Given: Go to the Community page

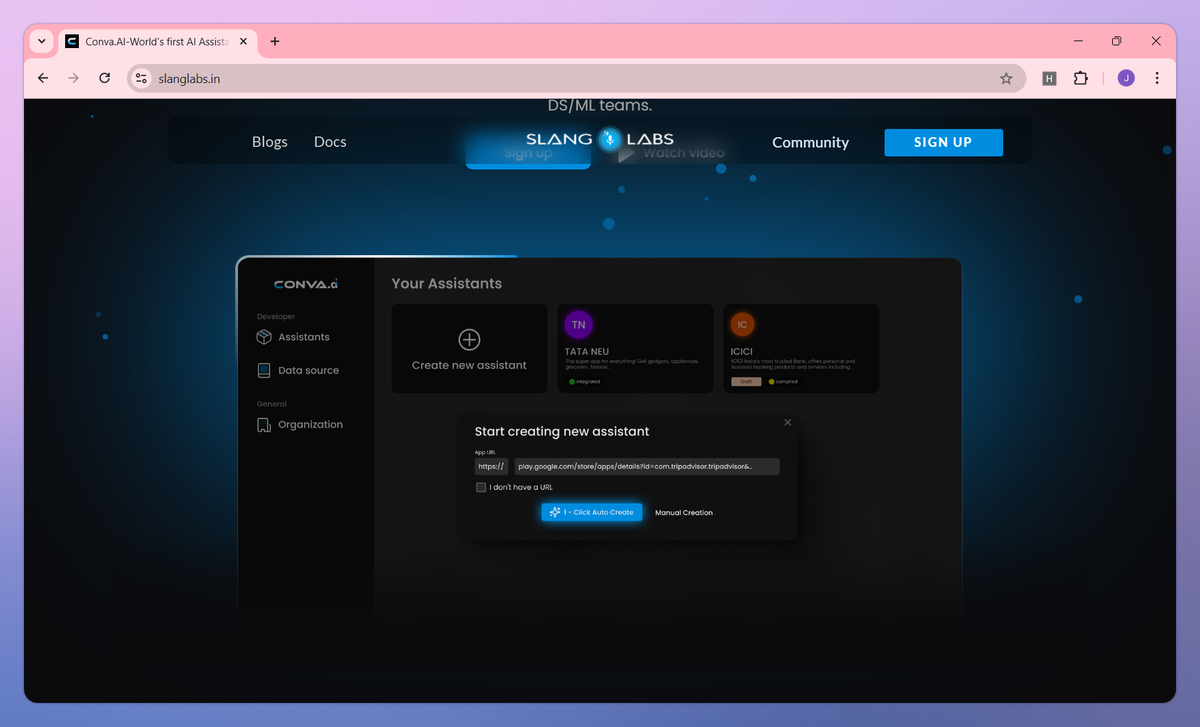Looking at the screenshot, I should tap(810, 142).
